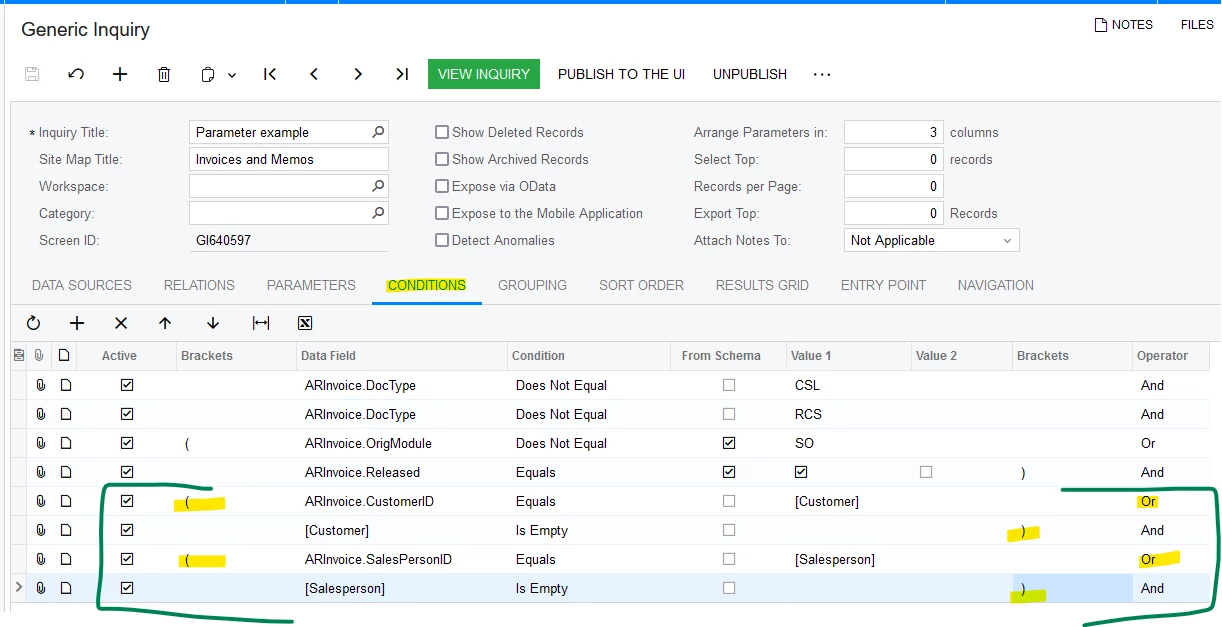The image size is (1222, 627).
Task: Click the clipboard copy icon
Action: click(208, 74)
